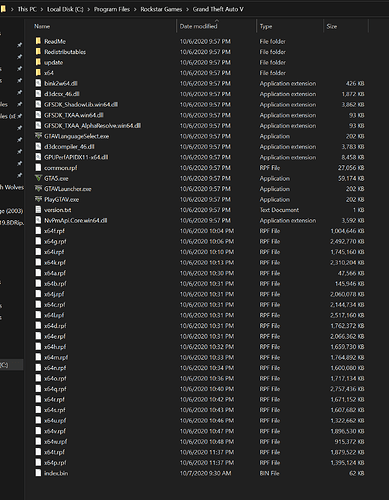This screenshot has height=500, width=389.
Task: Select the GPUPerfAPIDX11-x64.dll file icon
Action: tap(38, 157)
